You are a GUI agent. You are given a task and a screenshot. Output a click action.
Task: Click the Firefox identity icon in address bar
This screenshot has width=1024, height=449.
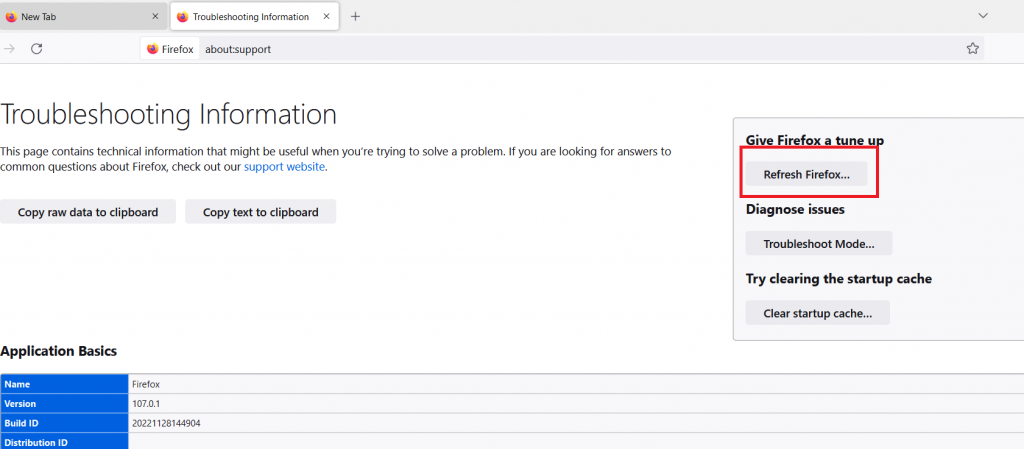click(170, 49)
